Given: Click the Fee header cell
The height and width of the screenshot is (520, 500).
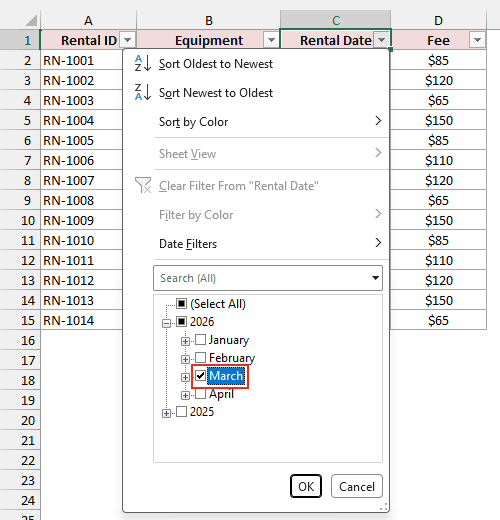Looking at the screenshot, I should pyautogui.click(x=438, y=40).
